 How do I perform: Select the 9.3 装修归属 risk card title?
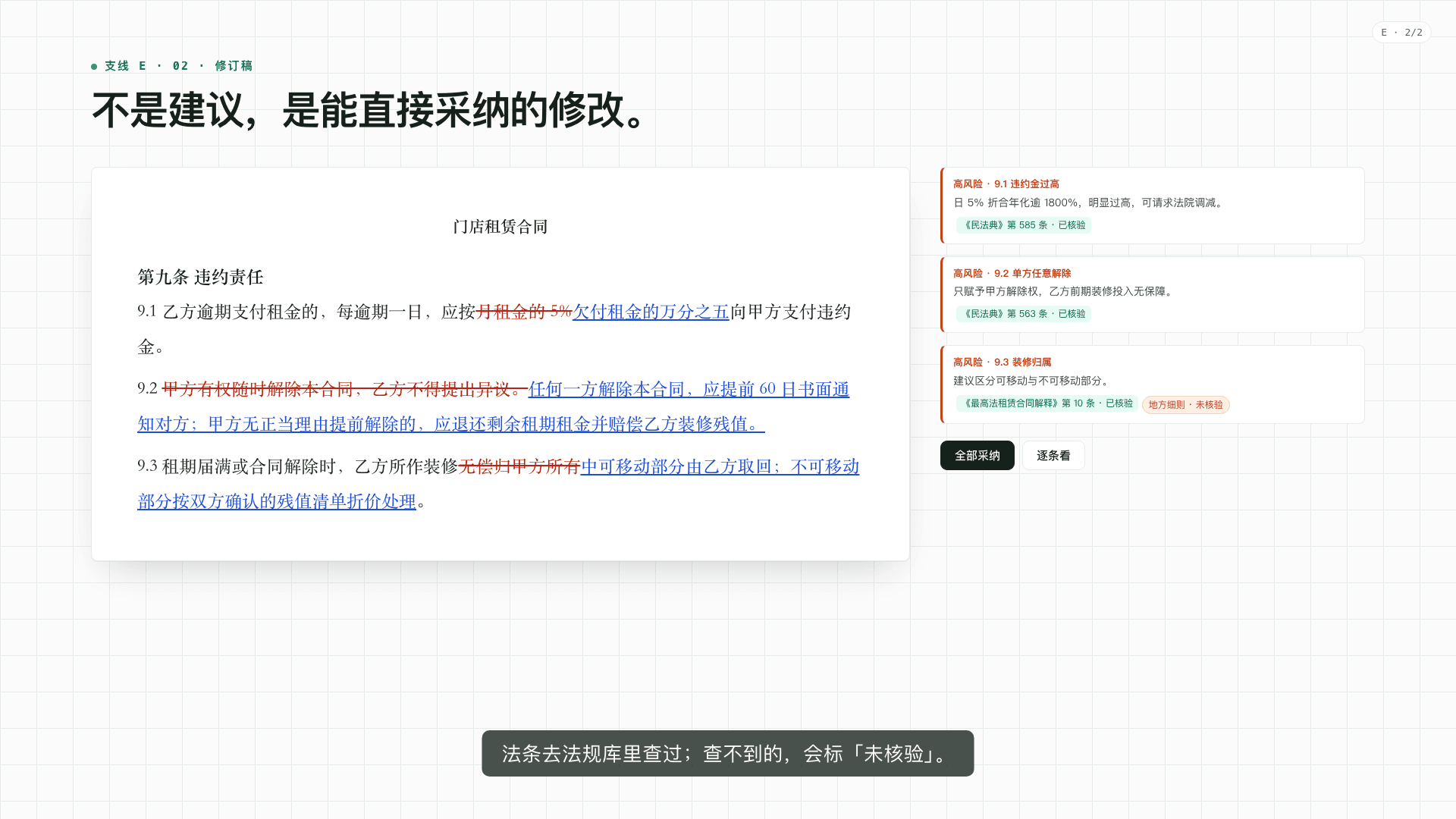coord(1002,362)
